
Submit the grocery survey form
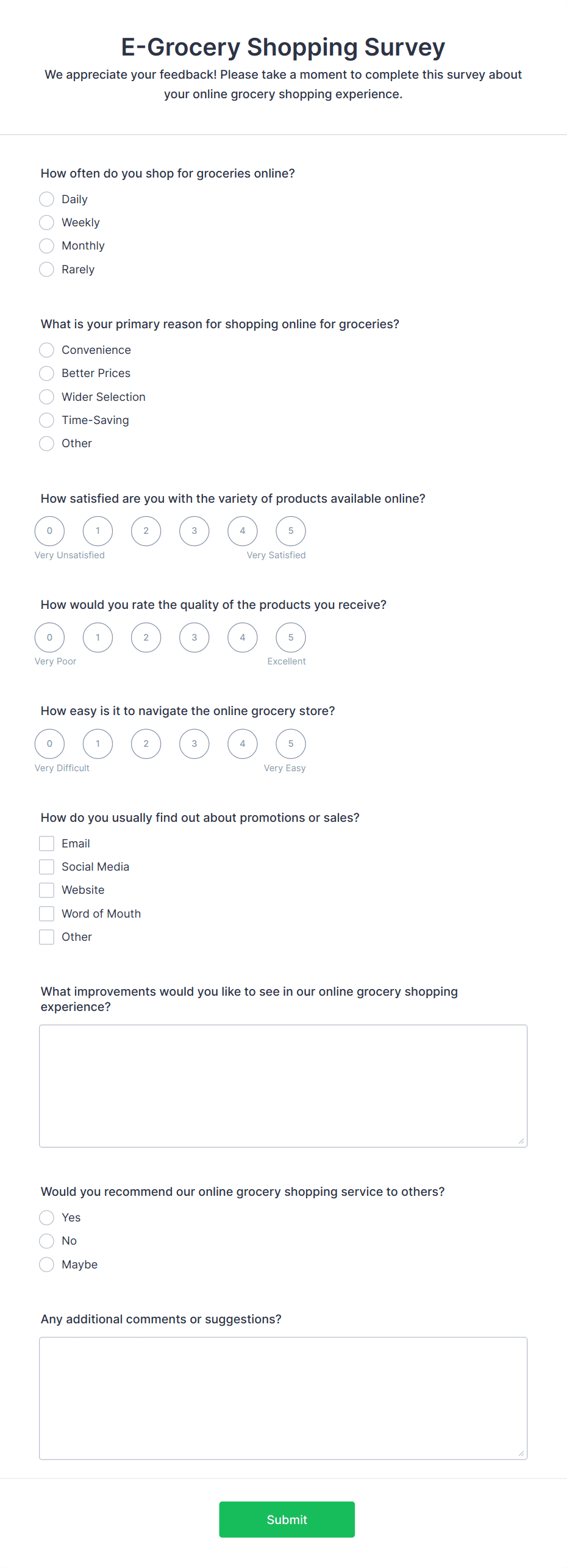coord(287,1520)
